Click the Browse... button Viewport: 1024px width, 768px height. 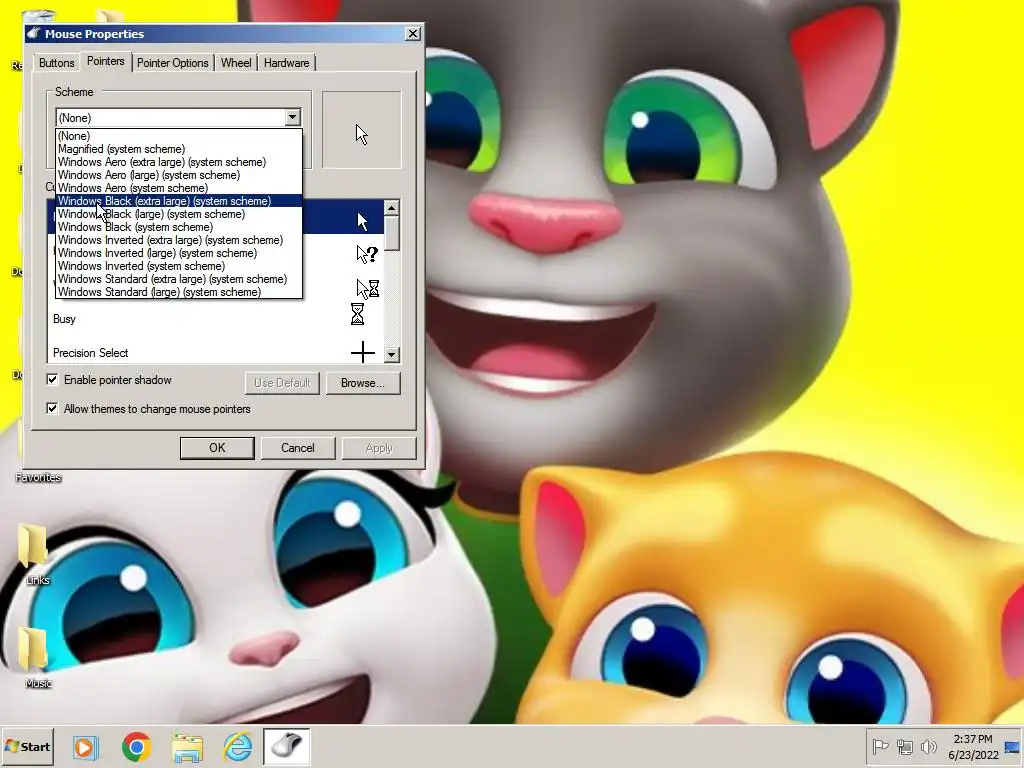pyautogui.click(x=362, y=383)
